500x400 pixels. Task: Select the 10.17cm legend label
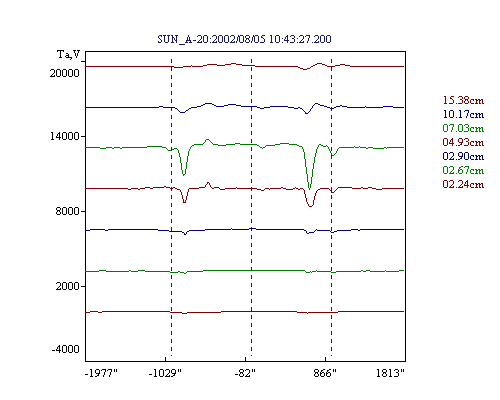(463, 114)
